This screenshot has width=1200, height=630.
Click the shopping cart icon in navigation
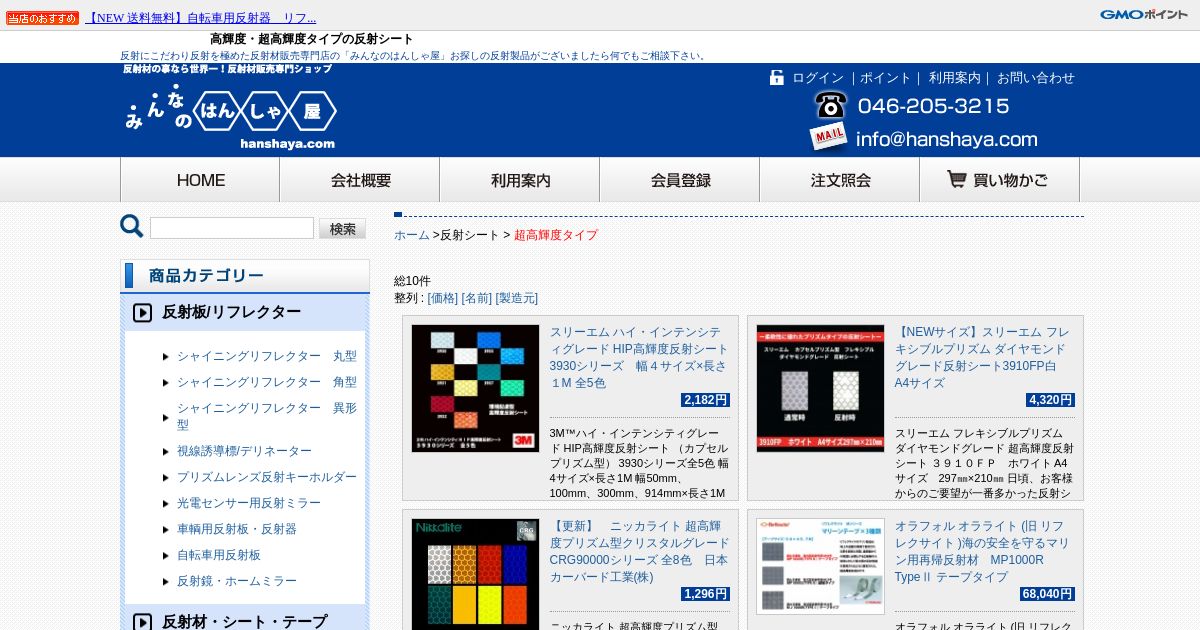[957, 179]
